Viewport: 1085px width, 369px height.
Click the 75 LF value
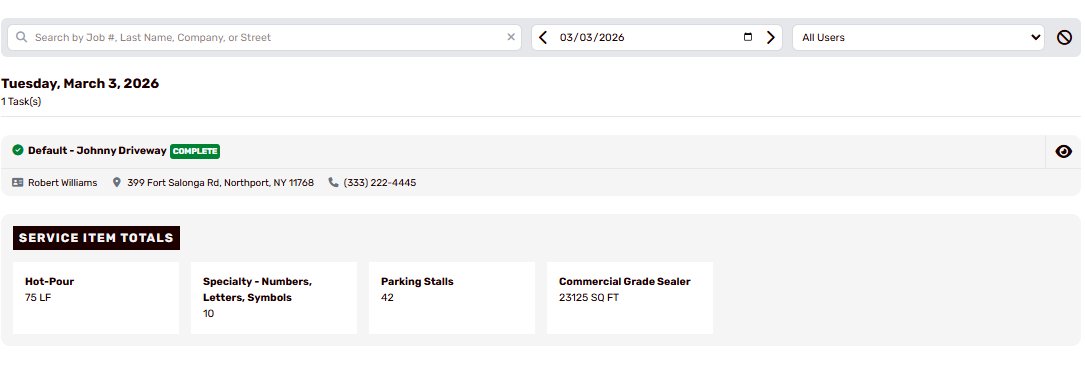pyautogui.click(x=38, y=298)
